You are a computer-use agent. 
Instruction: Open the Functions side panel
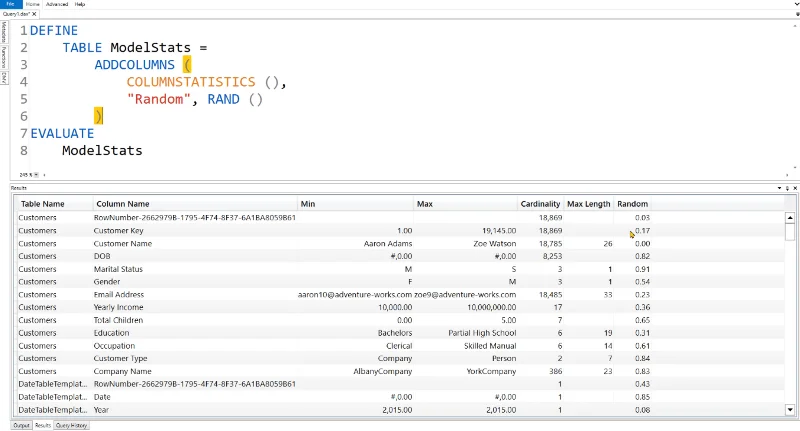(4, 57)
